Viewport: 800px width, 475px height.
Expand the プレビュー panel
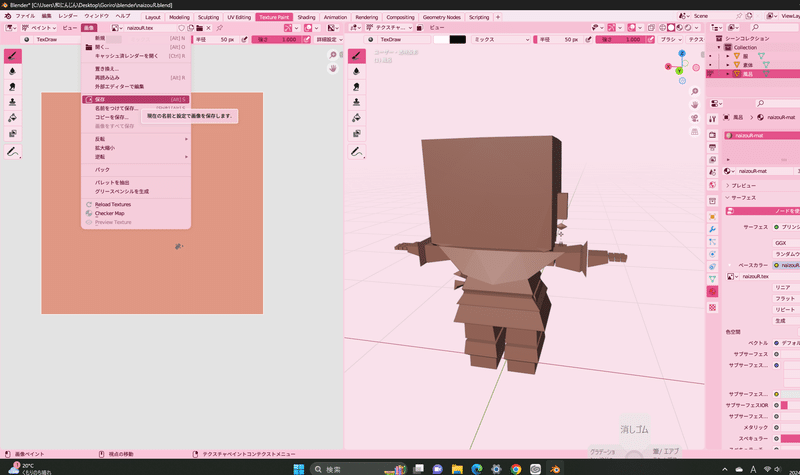click(x=741, y=186)
